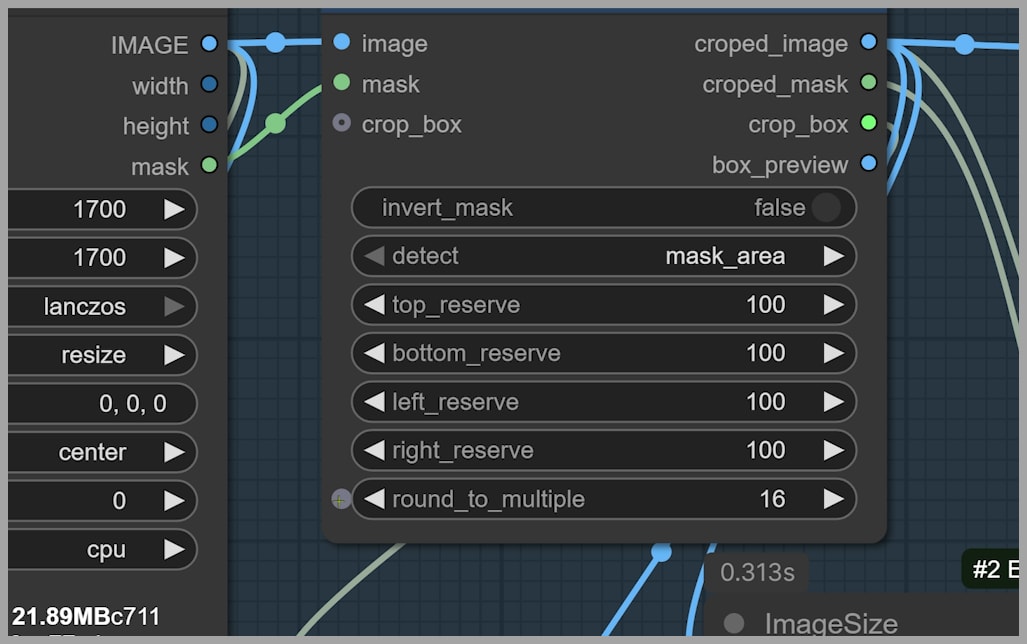Image resolution: width=1027 pixels, height=644 pixels.
Task: Click the ImageSize node collapse dot
Action: coord(734,624)
